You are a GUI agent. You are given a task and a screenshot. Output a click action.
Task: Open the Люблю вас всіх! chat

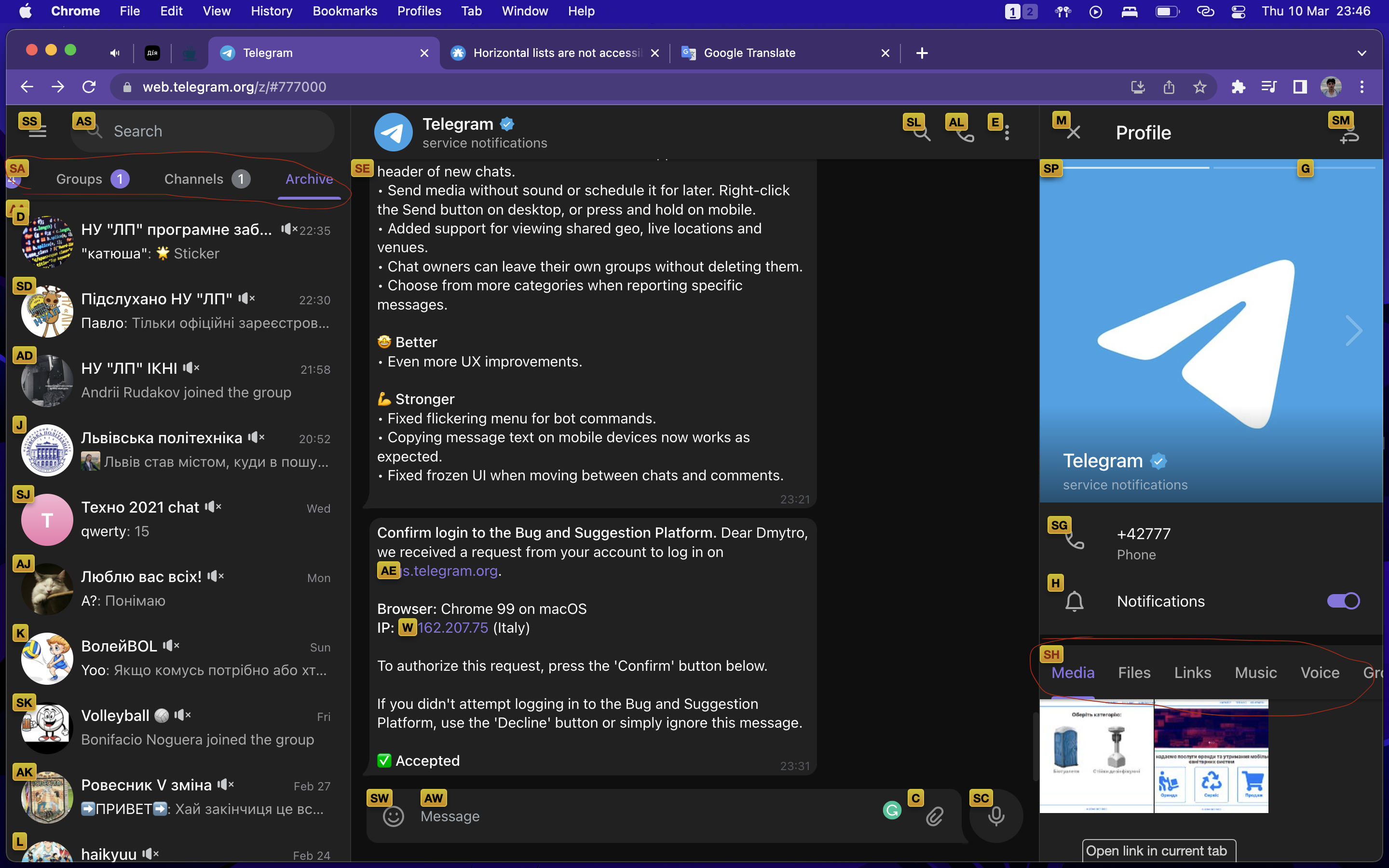(177, 589)
